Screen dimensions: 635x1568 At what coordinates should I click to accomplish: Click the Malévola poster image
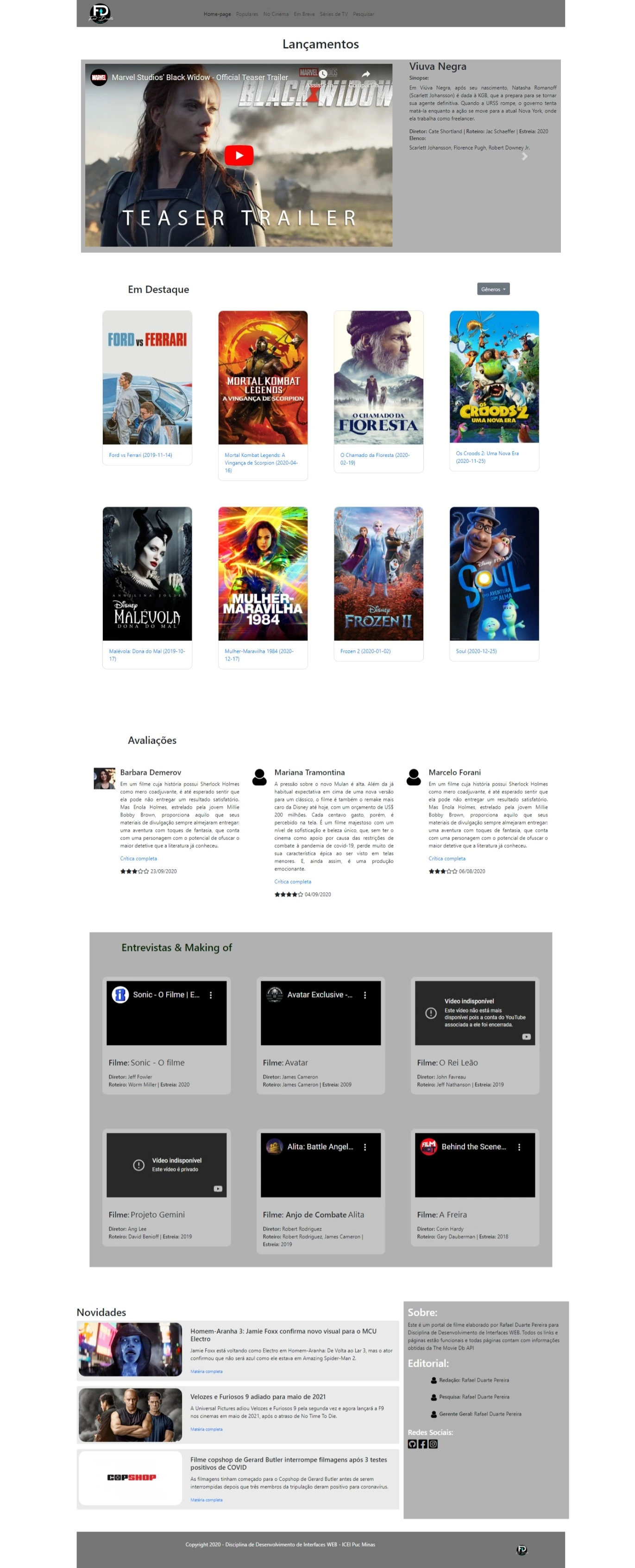coord(147,573)
